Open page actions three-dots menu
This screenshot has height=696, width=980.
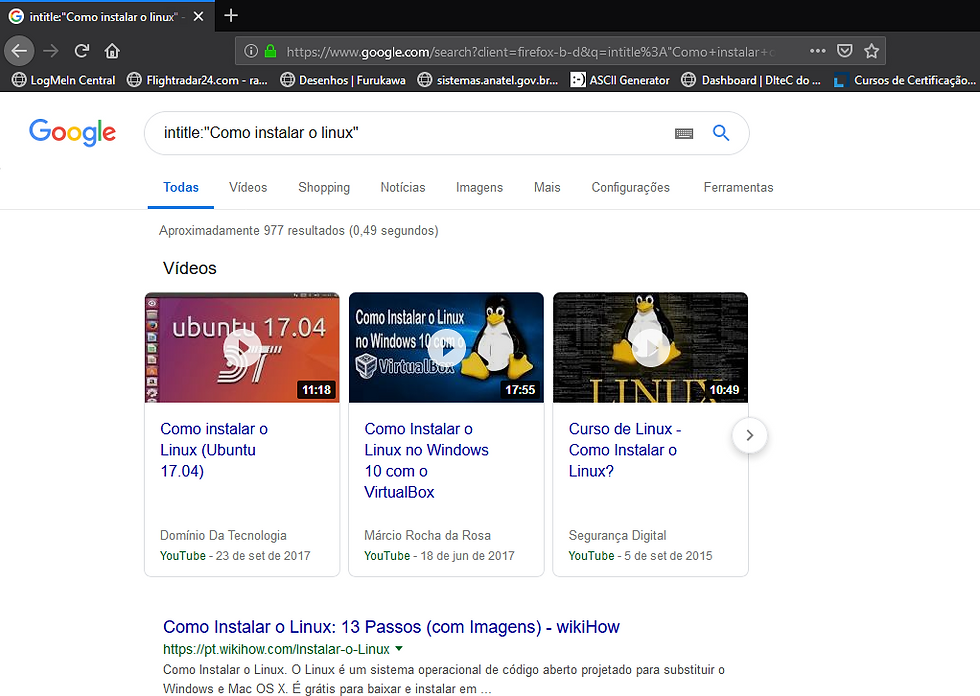point(818,51)
